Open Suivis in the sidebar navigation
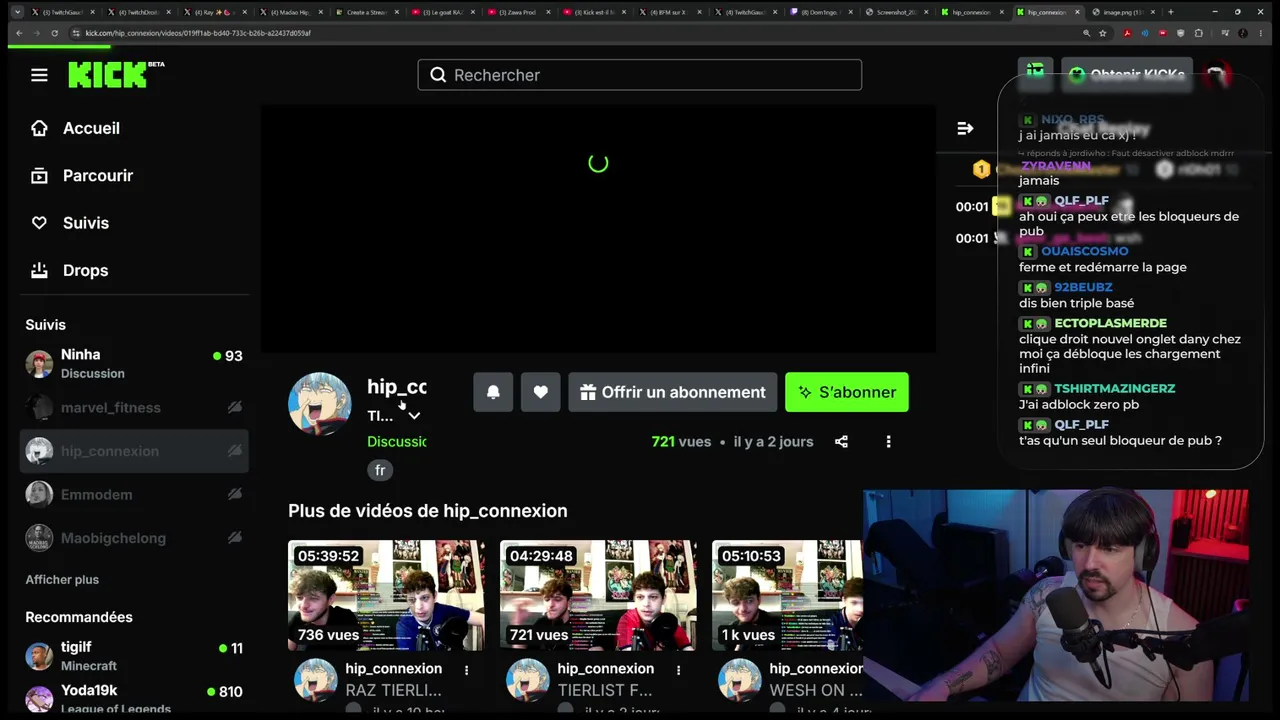The width and height of the screenshot is (1280, 720). pyautogui.click(x=86, y=223)
